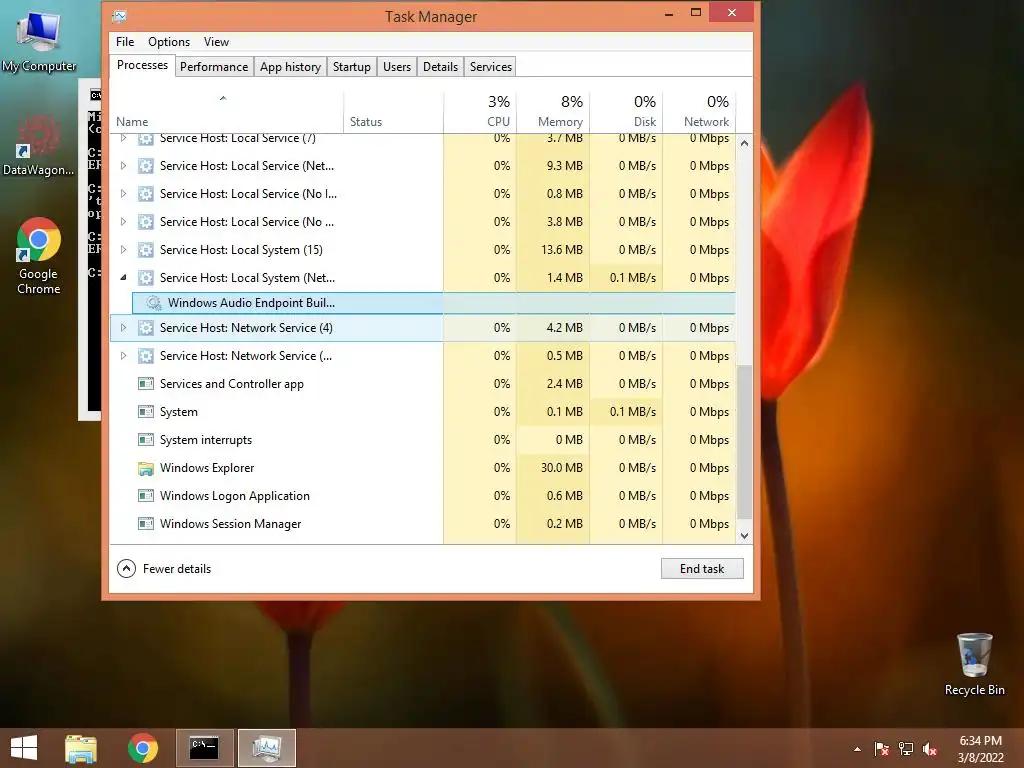1024x768 pixels.
Task: Click gear icon of Service Host: Network Service (4)
Action: pos(146,328)
